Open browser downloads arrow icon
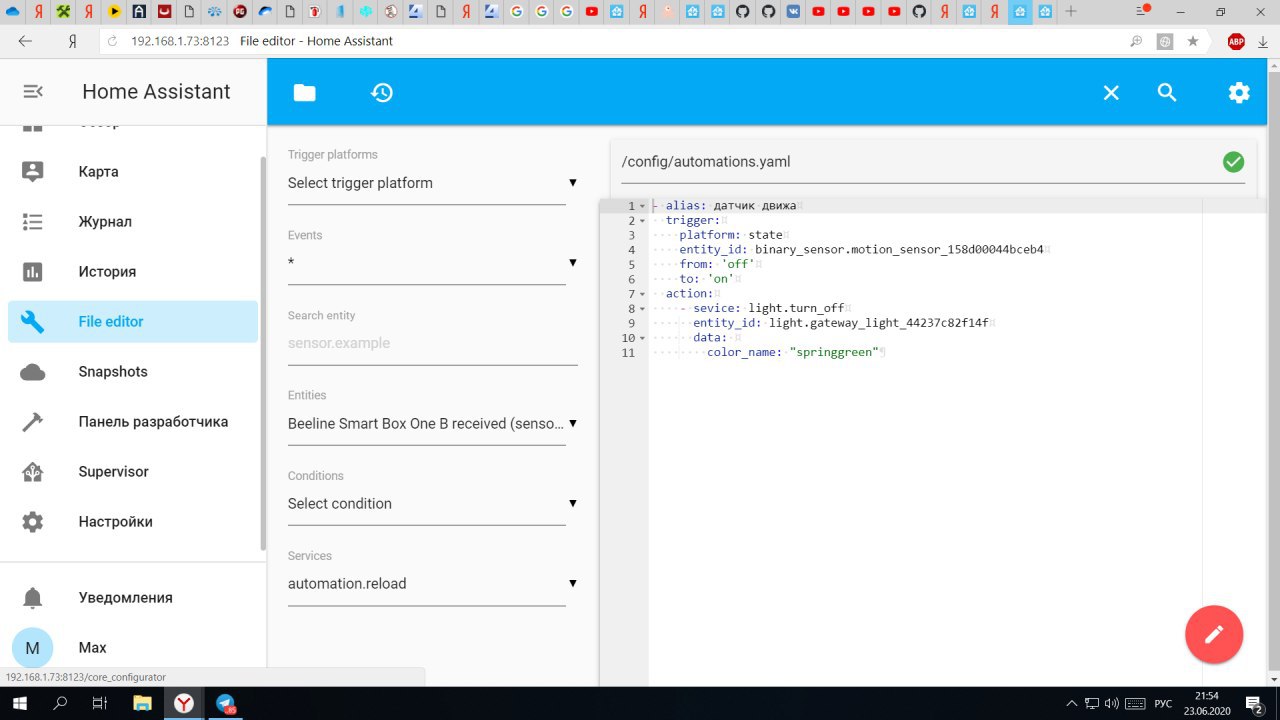 point(1263,41)
